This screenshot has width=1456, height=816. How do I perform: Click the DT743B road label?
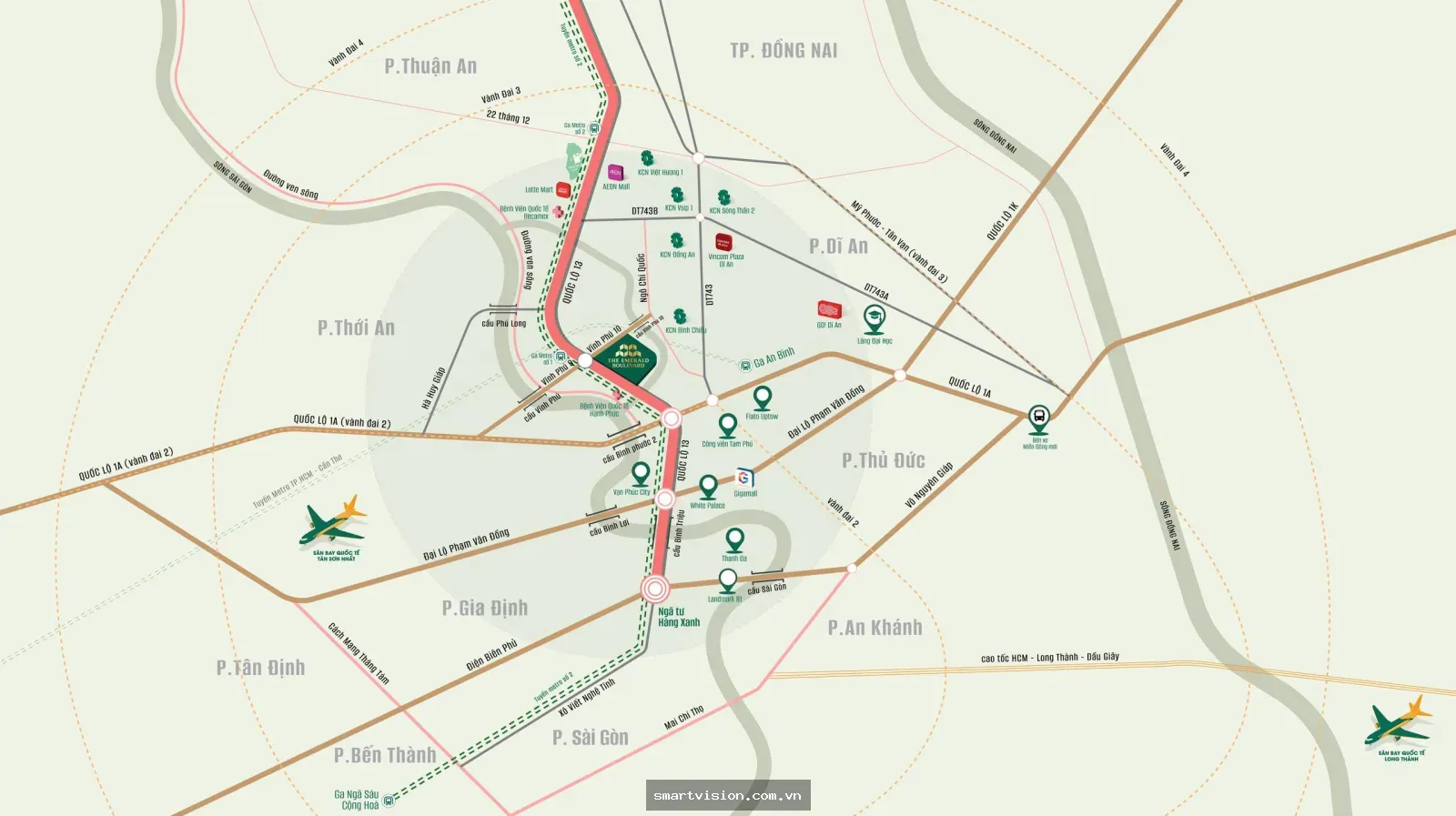(x=644, y=211)
